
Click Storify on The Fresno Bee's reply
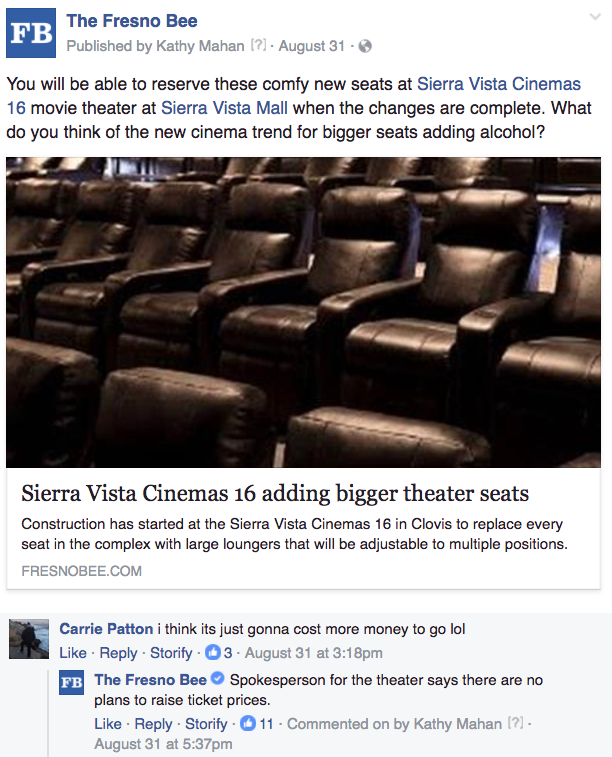tap(206, 724)
